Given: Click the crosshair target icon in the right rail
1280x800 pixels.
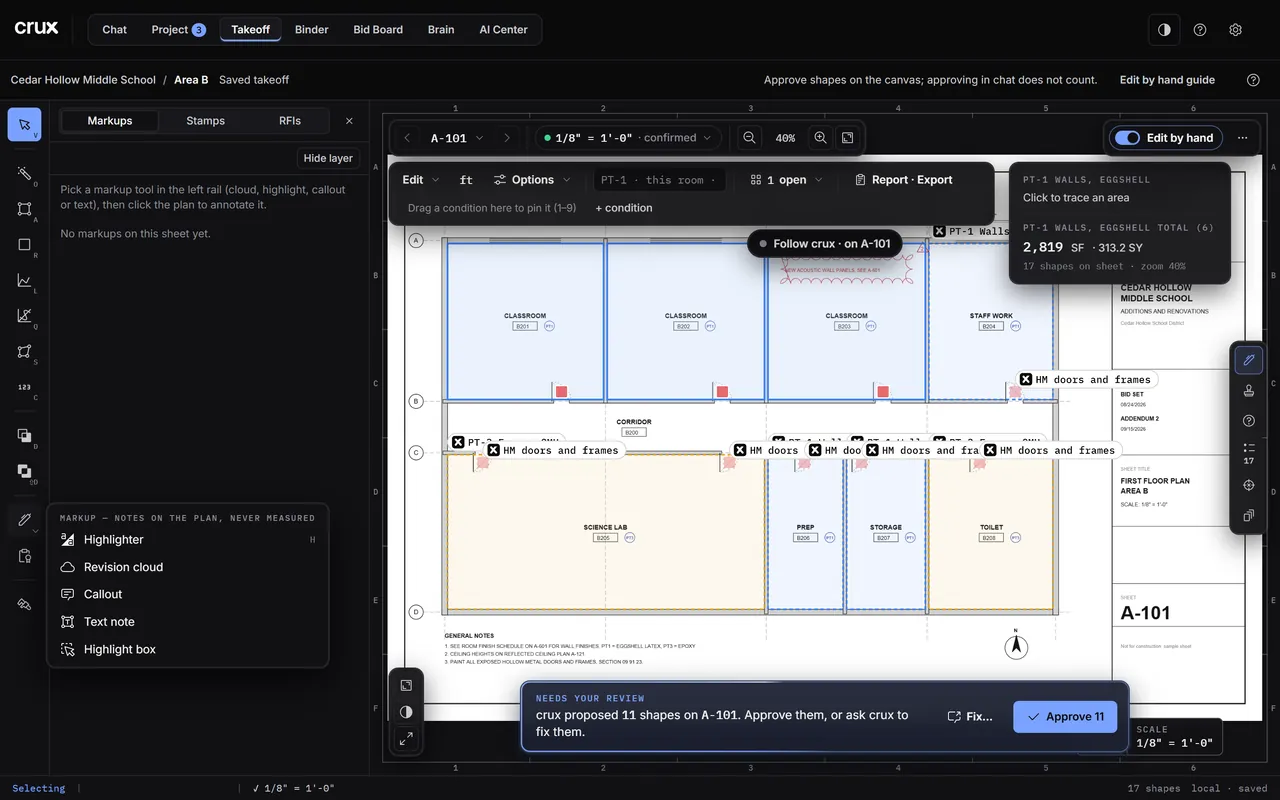Looking at the screenshot, I should pos(1248,485).
